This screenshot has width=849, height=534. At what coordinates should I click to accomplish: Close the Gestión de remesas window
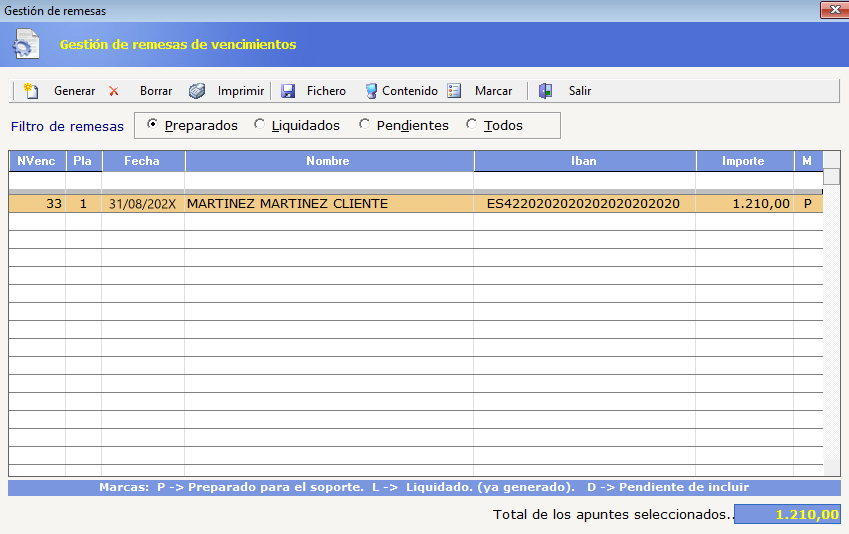coord(834,10)
